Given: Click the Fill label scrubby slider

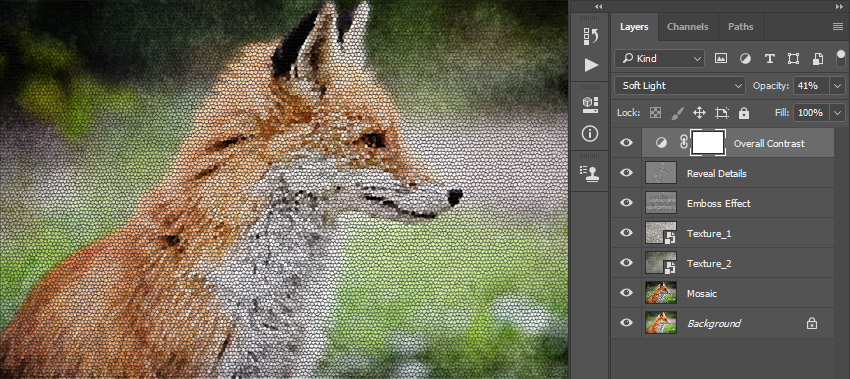Looking at the screenshot, I should pyautogui.click(x=782, y=113).
